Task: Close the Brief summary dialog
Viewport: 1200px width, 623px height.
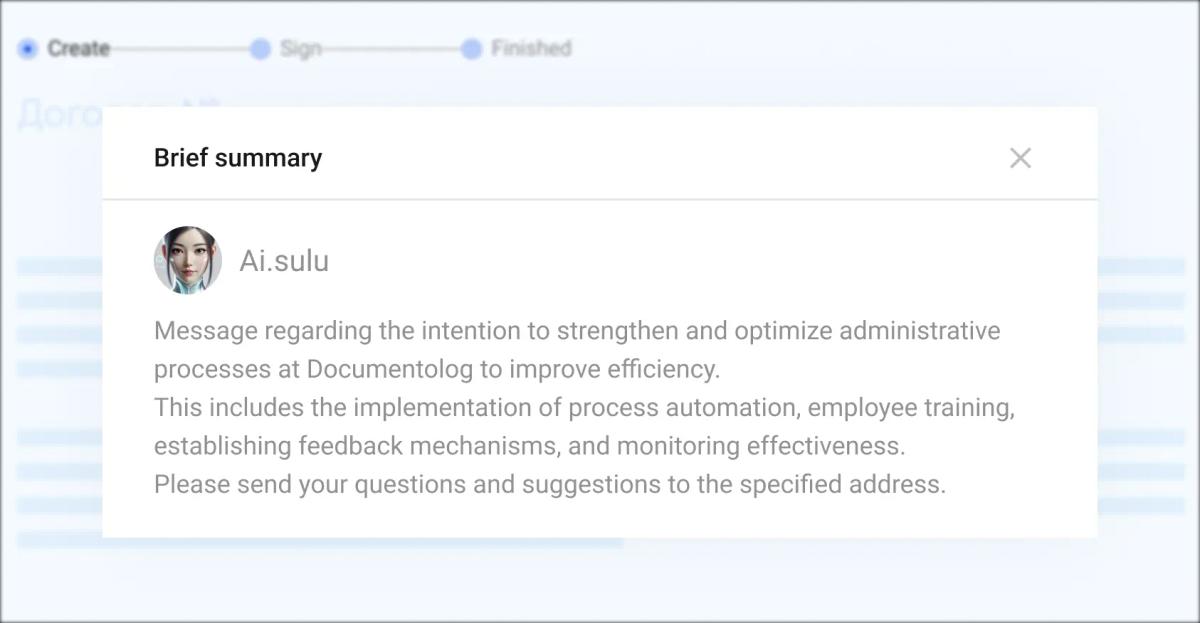Action: point(1020,158)
